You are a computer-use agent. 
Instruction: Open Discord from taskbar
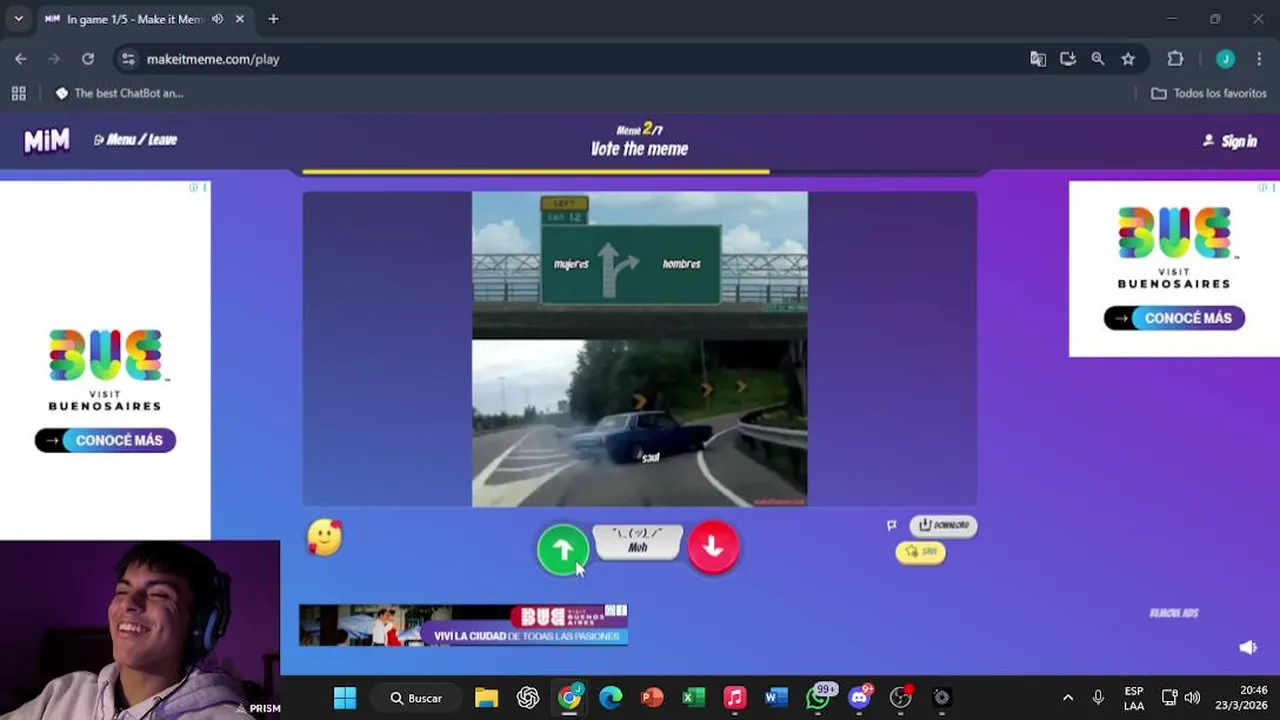click(x=860, y=697)
